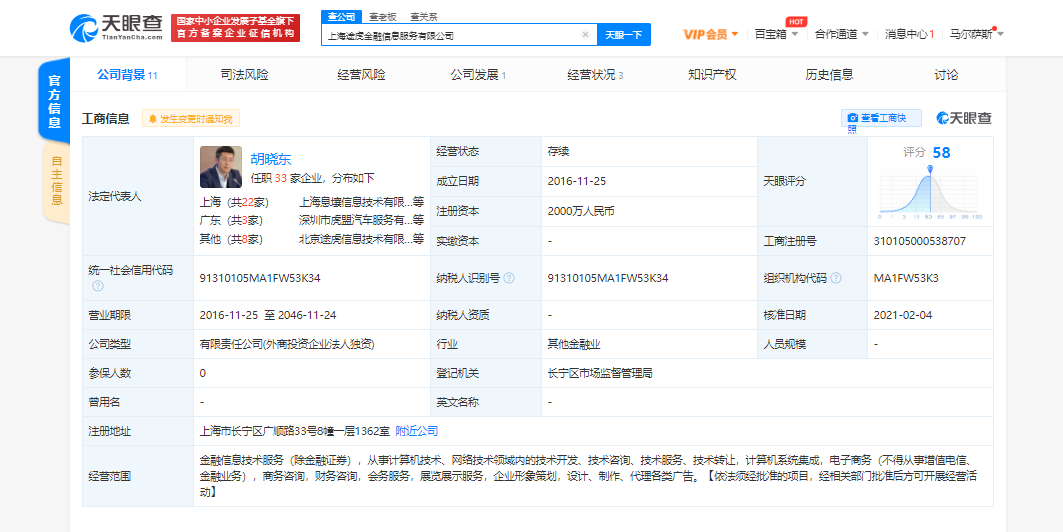This screenshot has width=1063, height=532.
Task: Click the 行业 value 其他金融业
Action: (x=574, y=344)
